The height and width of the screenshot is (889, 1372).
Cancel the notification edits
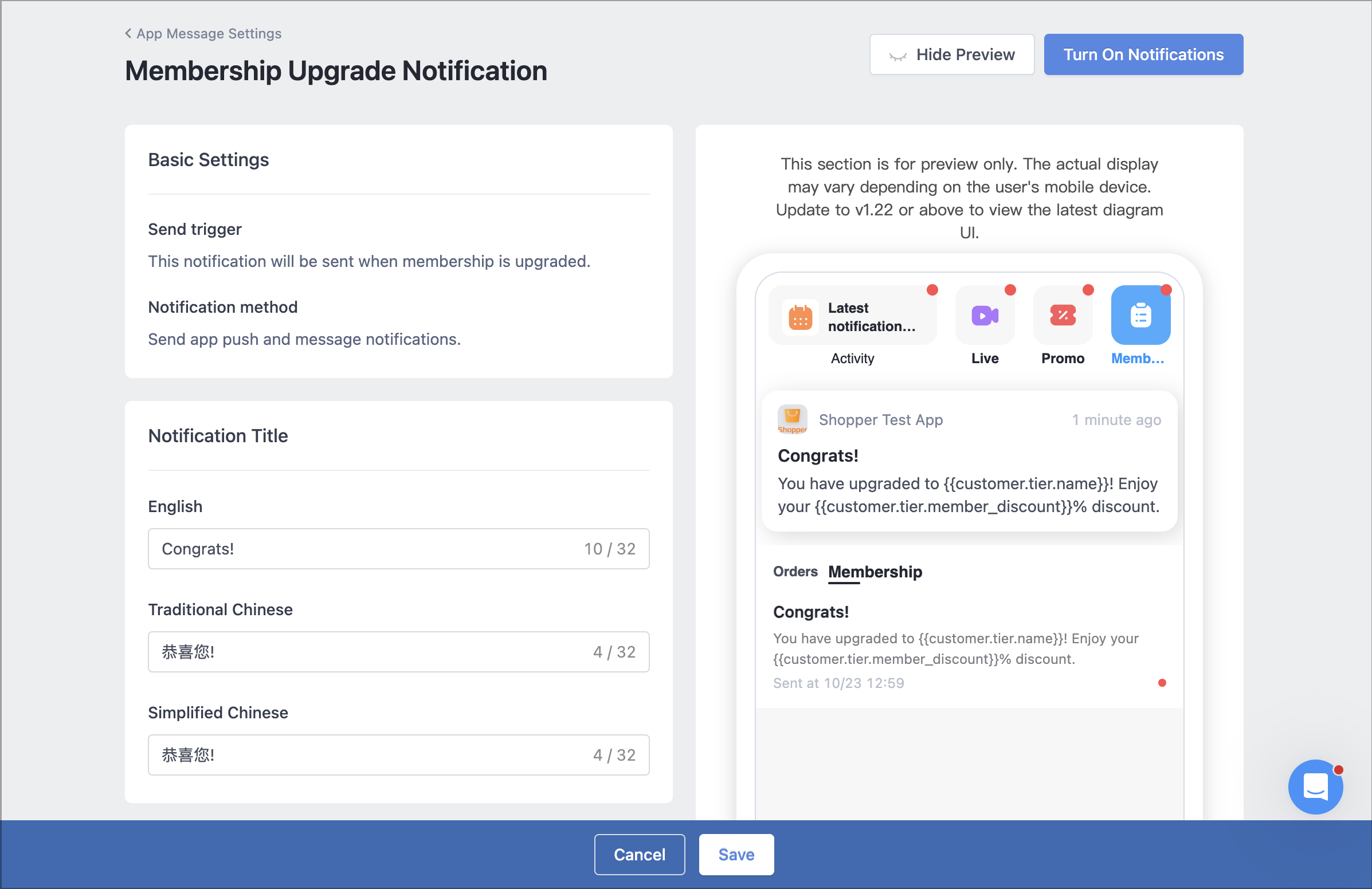pos(640,854)
